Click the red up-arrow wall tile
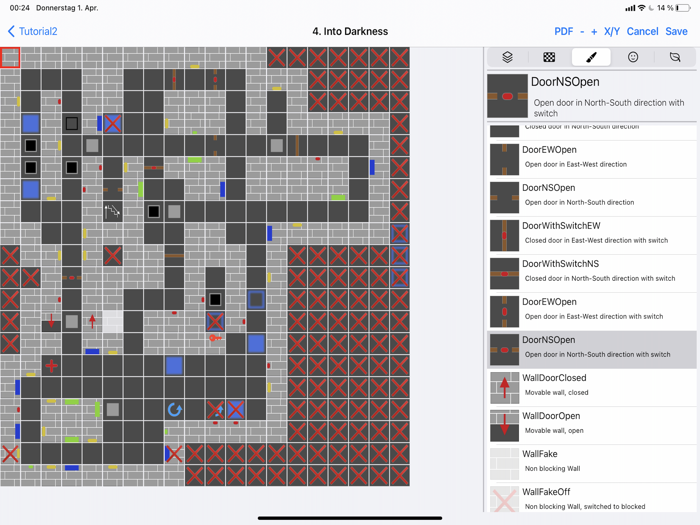Image resolution: width=700 pixels, height=525 pixels. point(92,321)
